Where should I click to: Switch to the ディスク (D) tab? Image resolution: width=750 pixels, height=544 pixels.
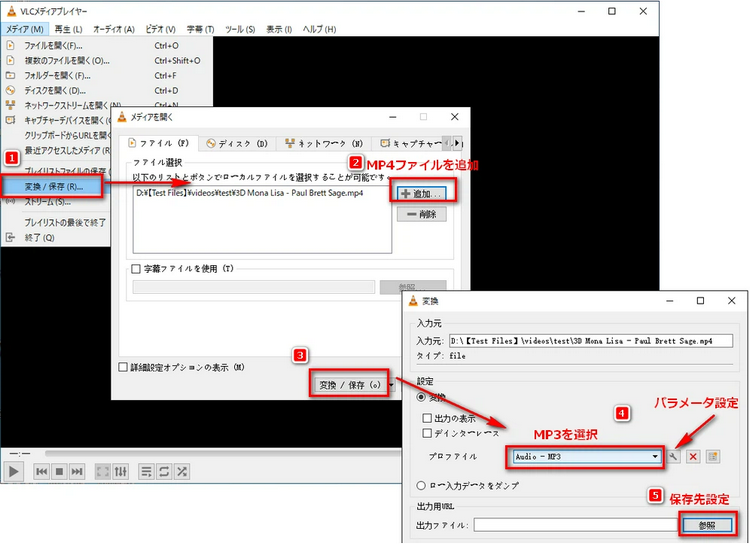click(237, 144)
